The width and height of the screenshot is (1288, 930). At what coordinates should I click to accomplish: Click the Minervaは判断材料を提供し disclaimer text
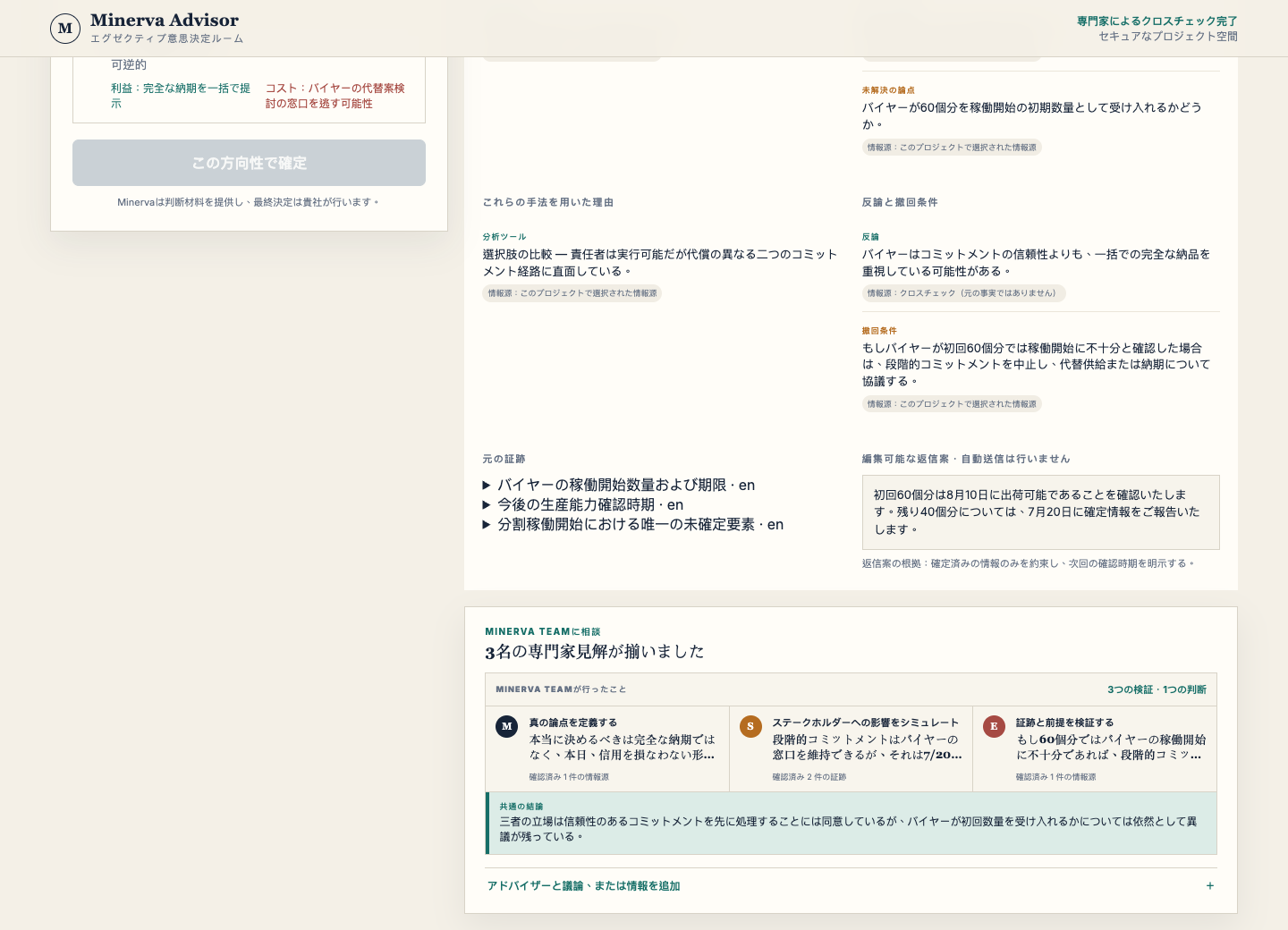pyautogui.click(x=249, y=202)
